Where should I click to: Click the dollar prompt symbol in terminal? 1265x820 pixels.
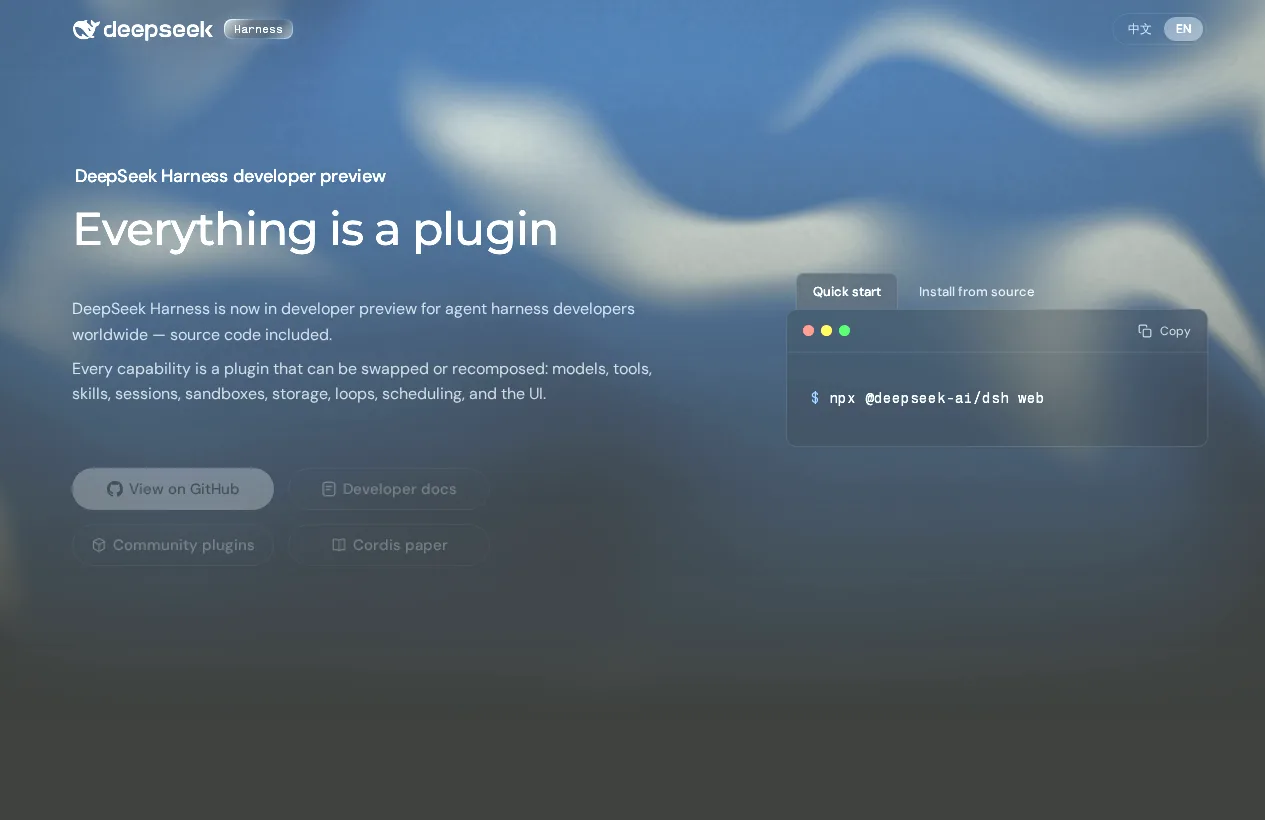pos(815,398)
